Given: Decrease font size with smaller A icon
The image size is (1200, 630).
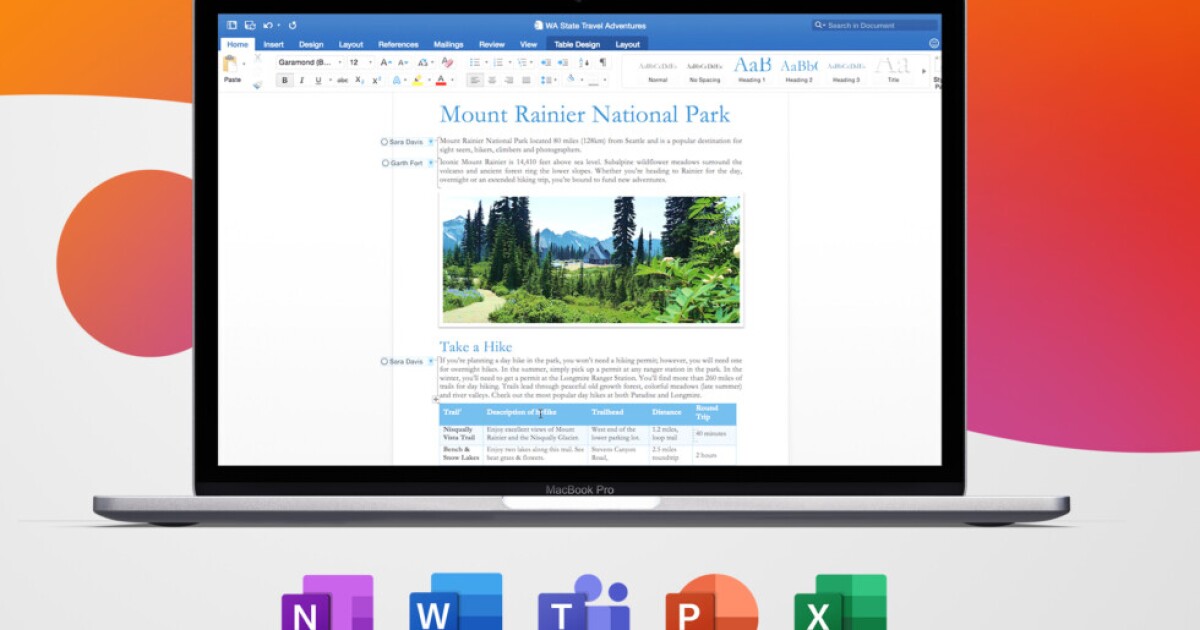Looking at the screenshot, I should [x=403, y=62].
